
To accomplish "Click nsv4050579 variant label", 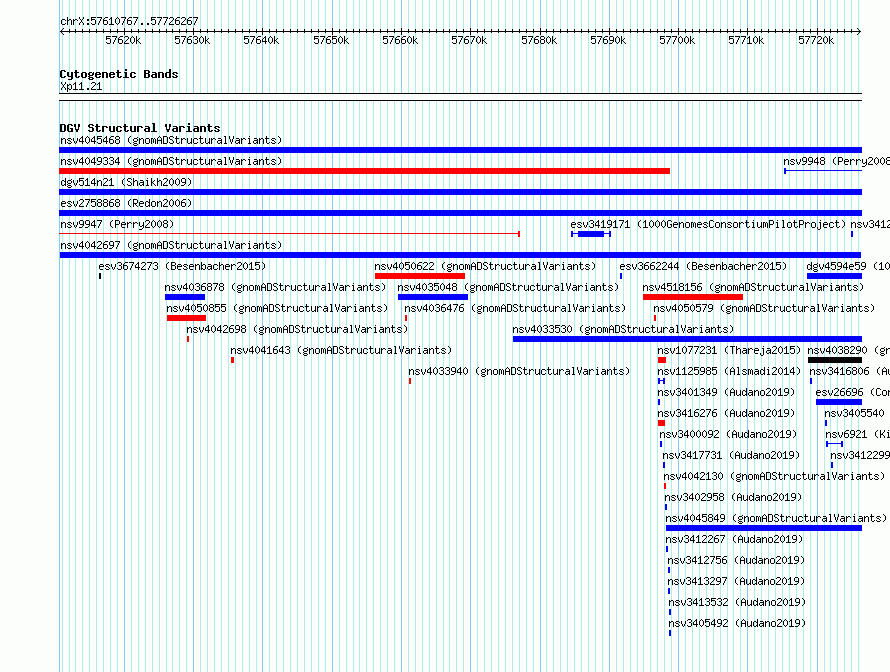I will pyautogui.click(x=764, y=308).
